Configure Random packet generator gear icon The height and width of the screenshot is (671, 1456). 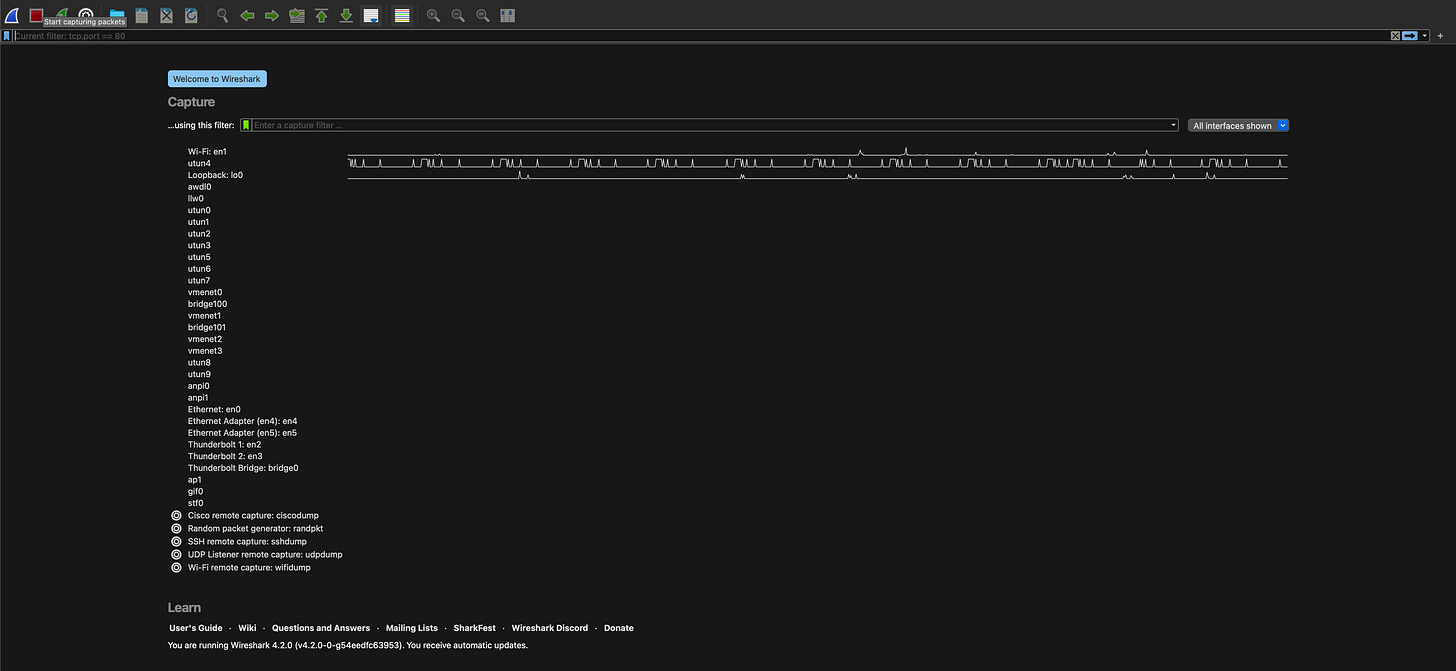(x=176, y=528)
